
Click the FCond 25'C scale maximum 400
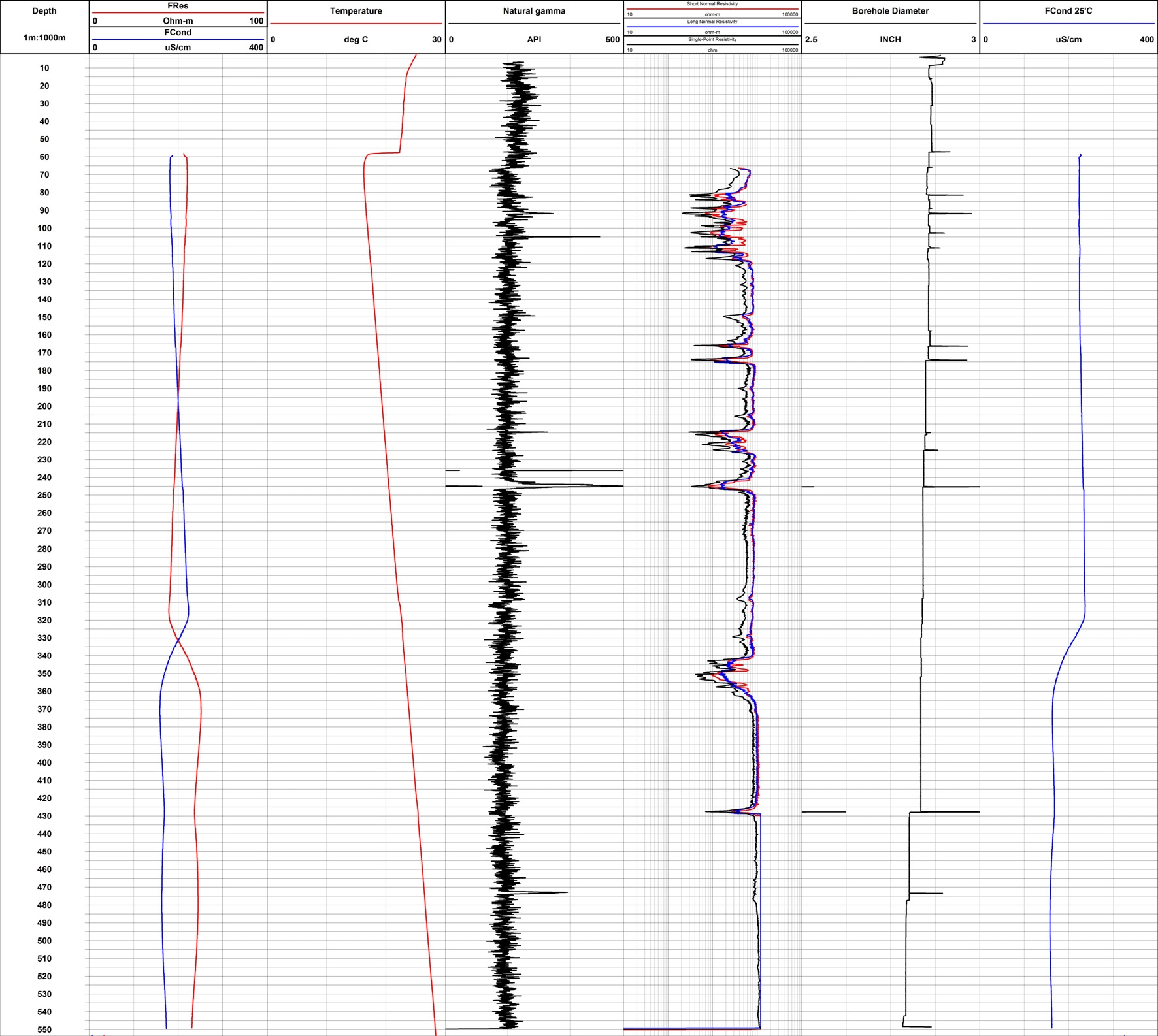coord(1147,39)
